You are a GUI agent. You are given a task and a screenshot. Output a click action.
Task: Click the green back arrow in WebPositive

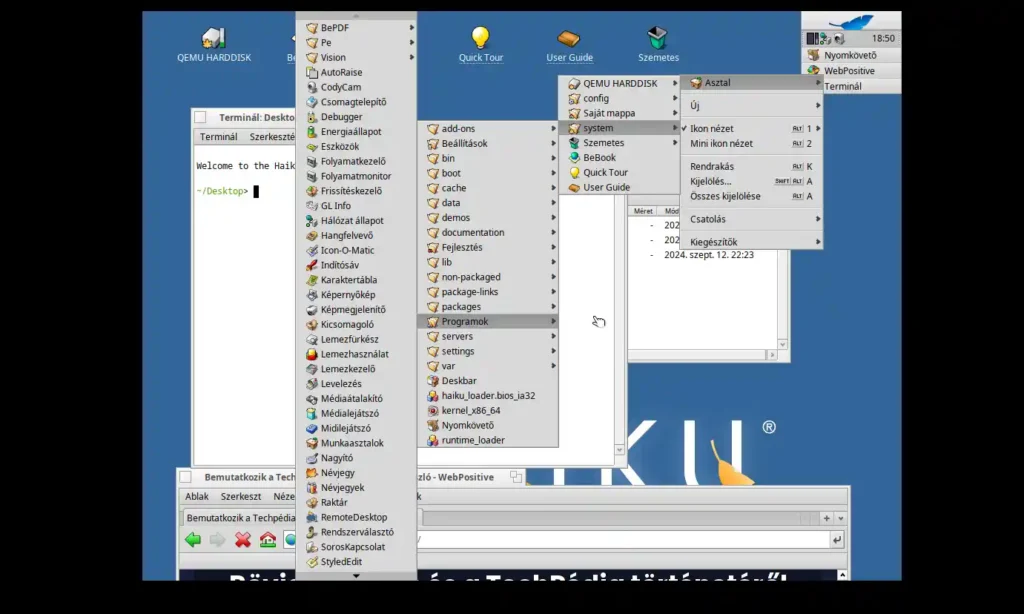(x=193, y=540)
